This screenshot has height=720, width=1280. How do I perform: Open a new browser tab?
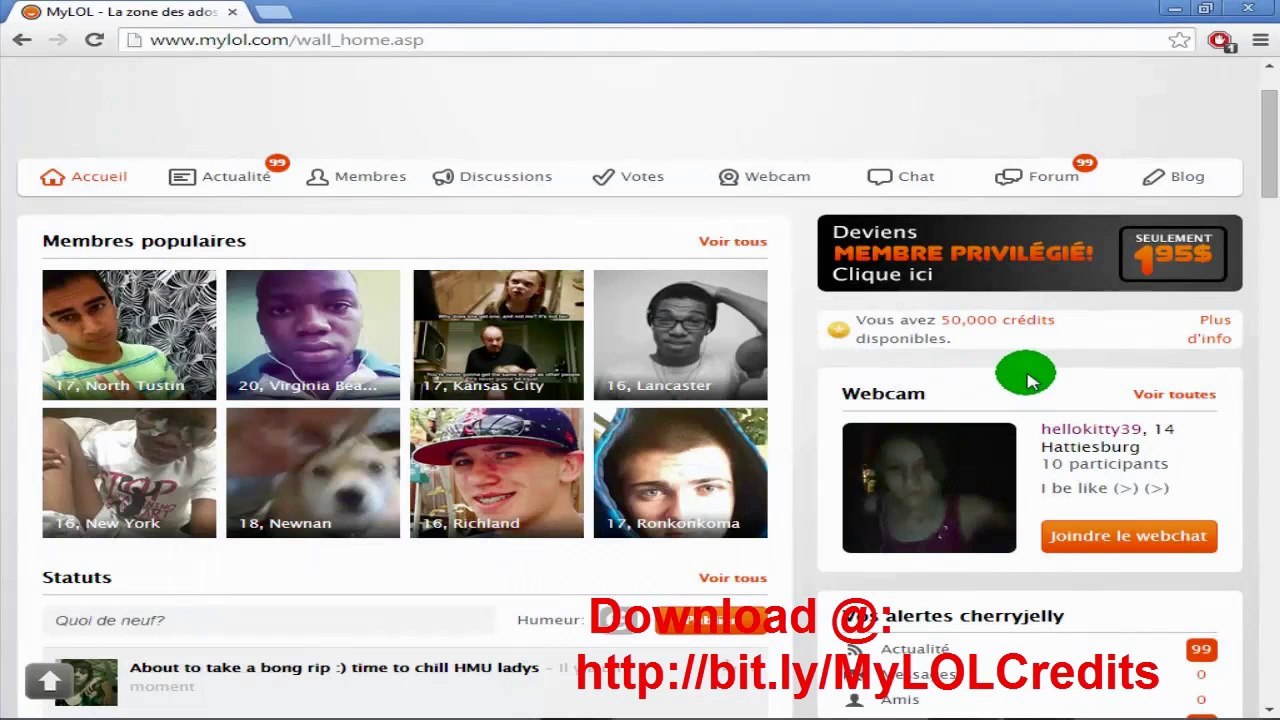pyautogui.click(x=273, y=12)
